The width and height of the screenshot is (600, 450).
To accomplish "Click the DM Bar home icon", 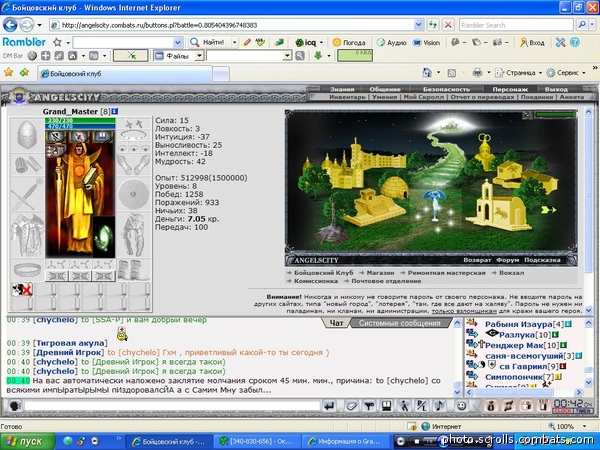I will (72, 56).
